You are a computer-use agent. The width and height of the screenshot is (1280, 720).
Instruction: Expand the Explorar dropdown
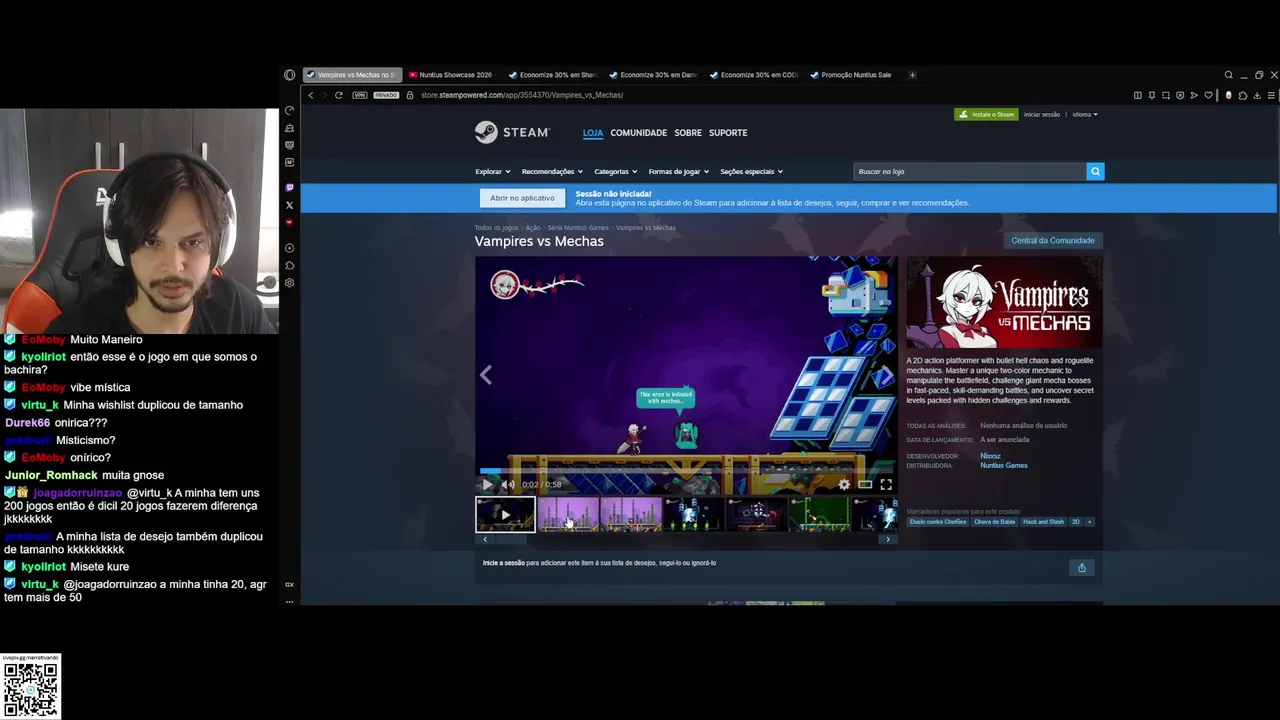pos(493,171)
